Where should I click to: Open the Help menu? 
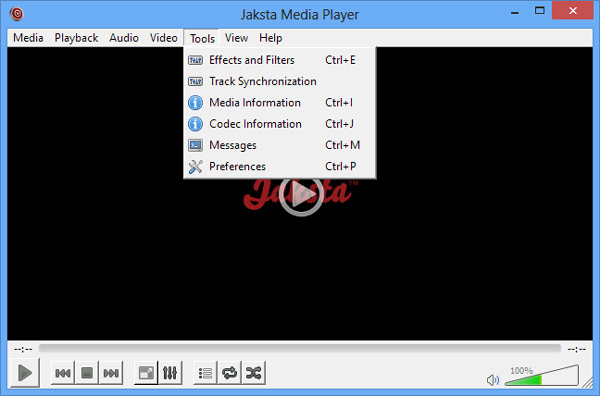[x=271, y=38]
